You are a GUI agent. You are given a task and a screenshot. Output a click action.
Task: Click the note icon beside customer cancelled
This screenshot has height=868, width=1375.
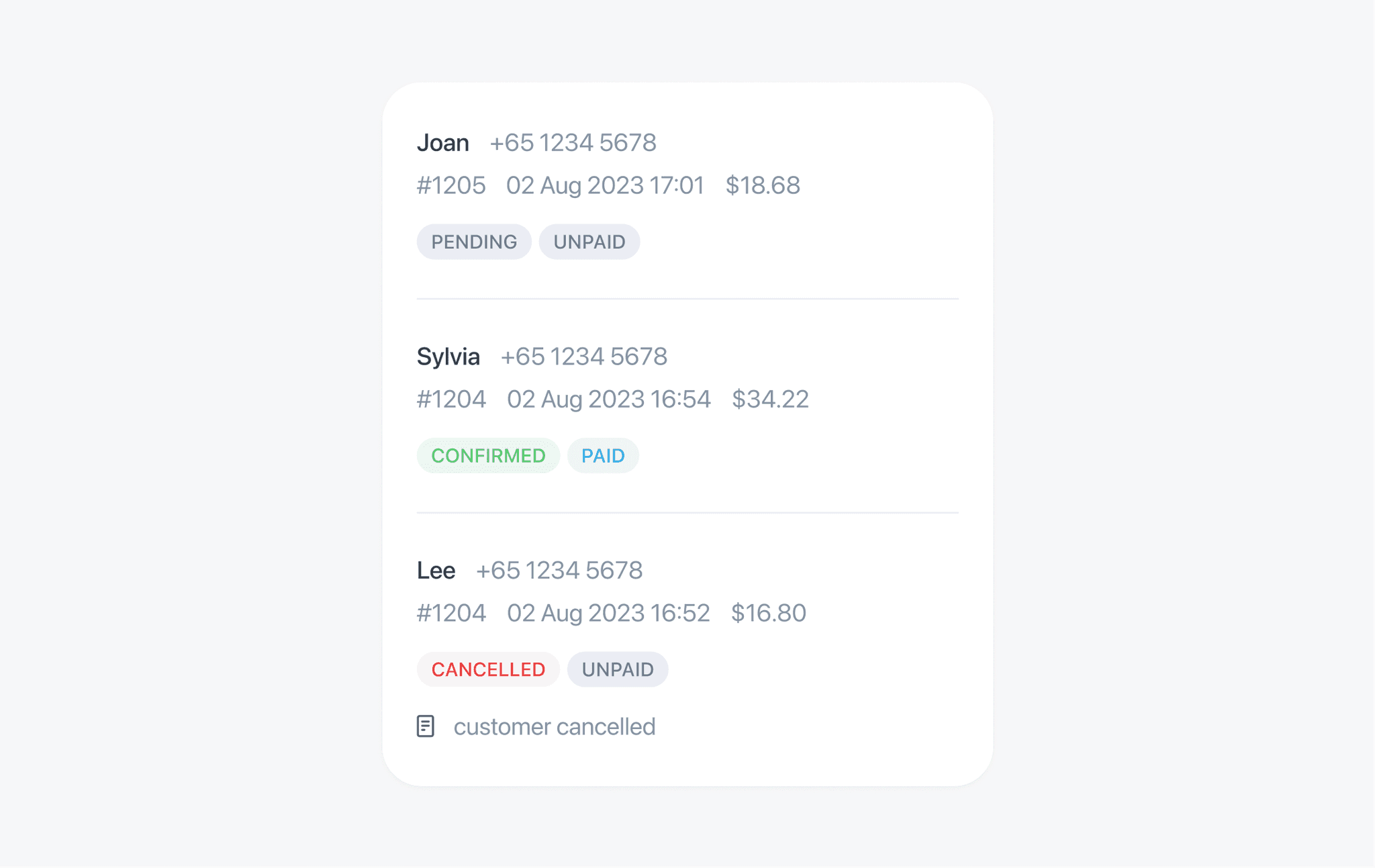pos(426,726)
